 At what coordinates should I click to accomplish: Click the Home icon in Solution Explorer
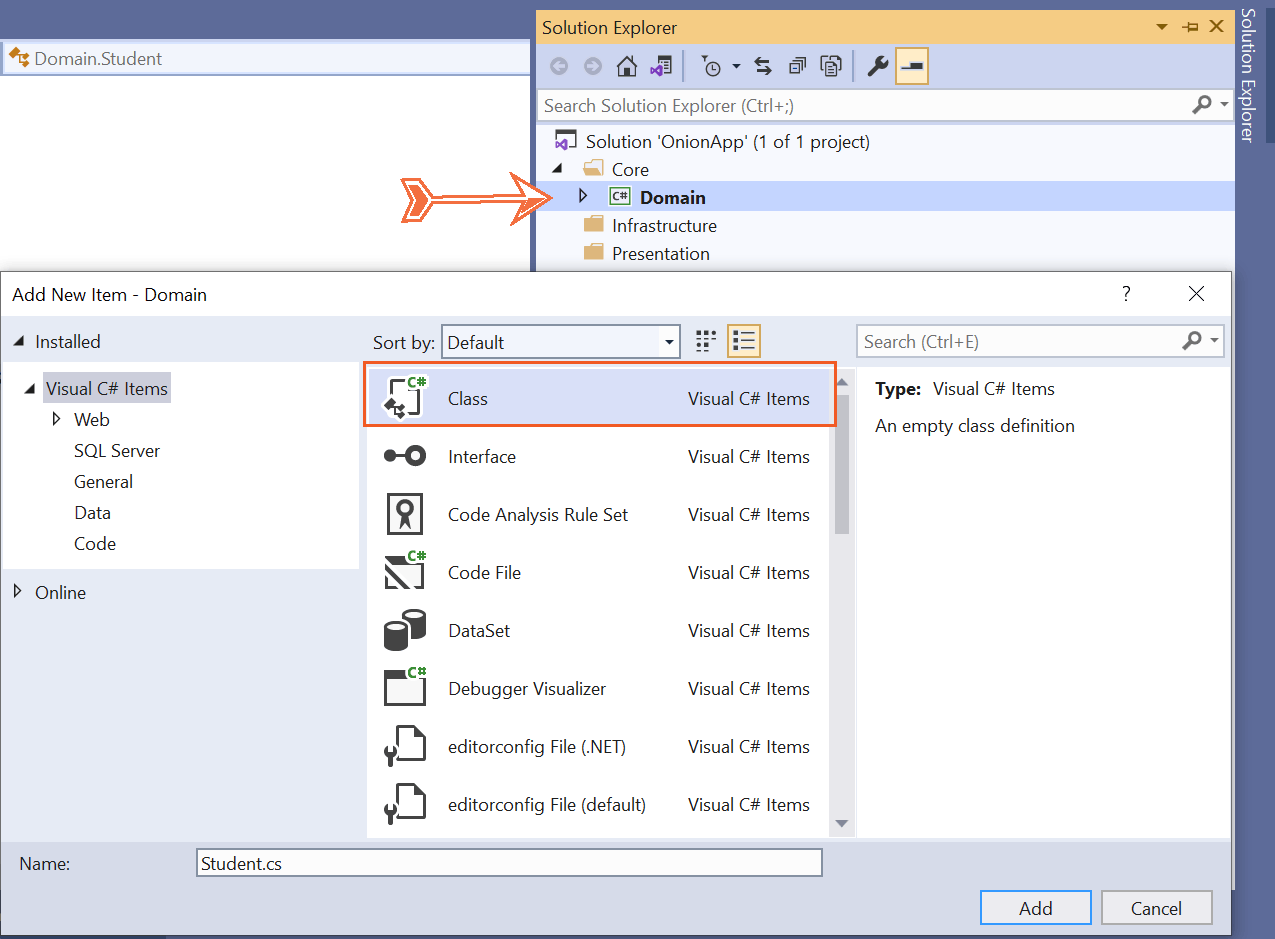click(627, 67)
